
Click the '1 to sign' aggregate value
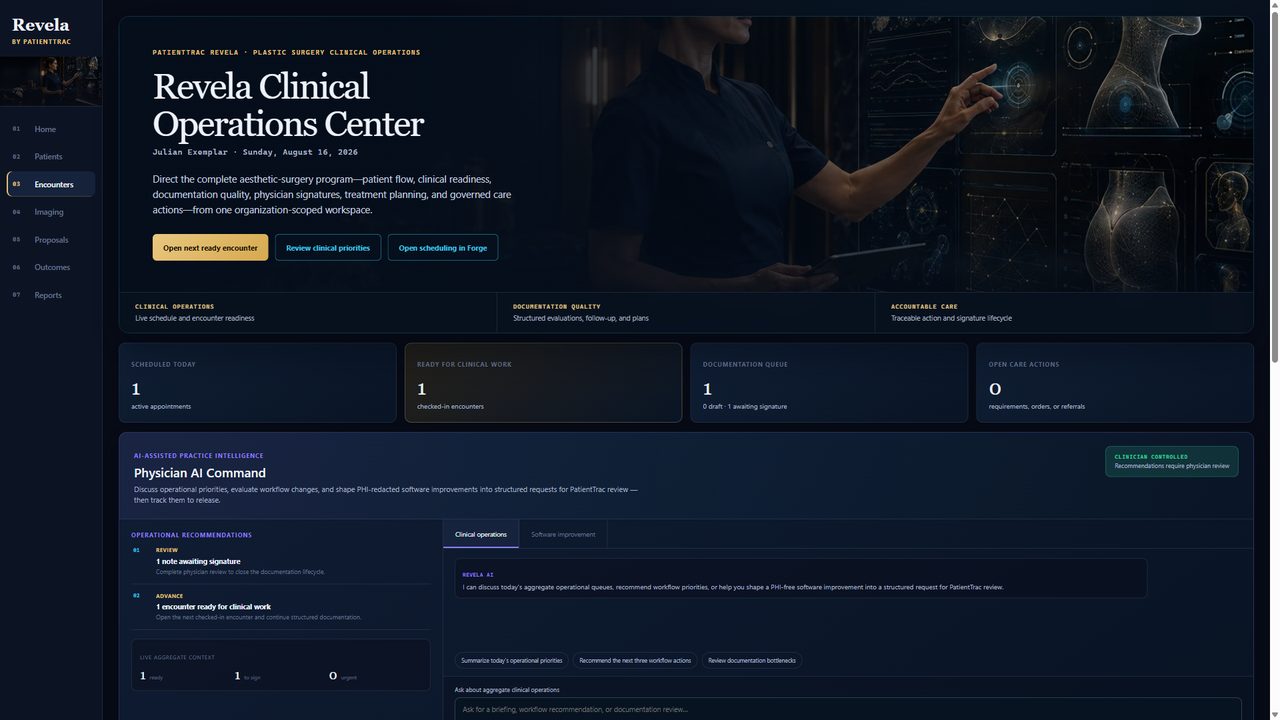[247, 676]
